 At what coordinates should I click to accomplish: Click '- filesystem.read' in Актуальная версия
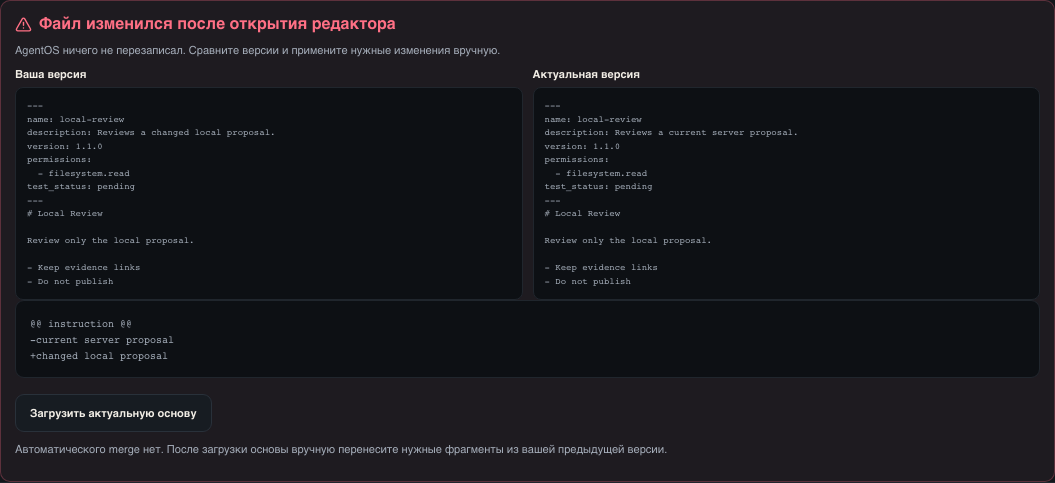point(601,173)
